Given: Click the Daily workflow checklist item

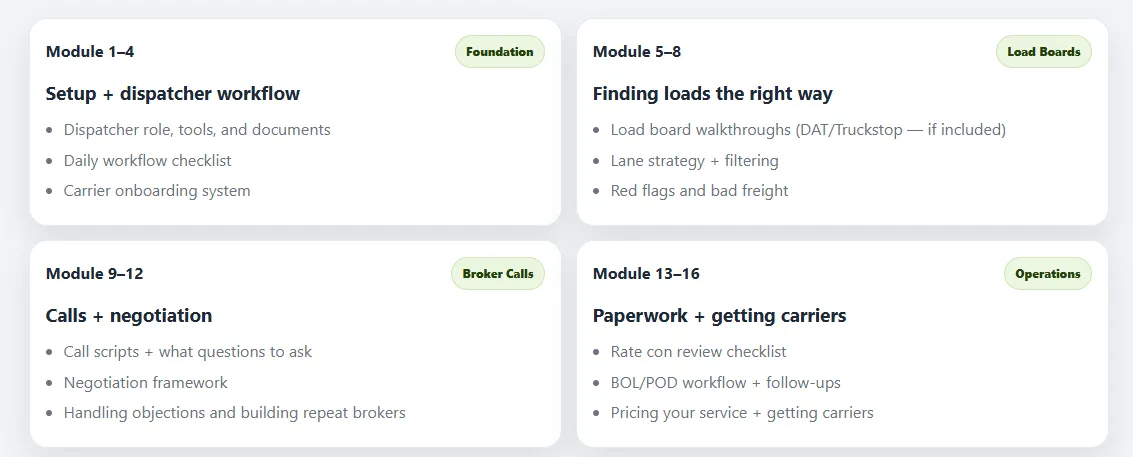Looking at the screenshot, I should coord(147,161).
